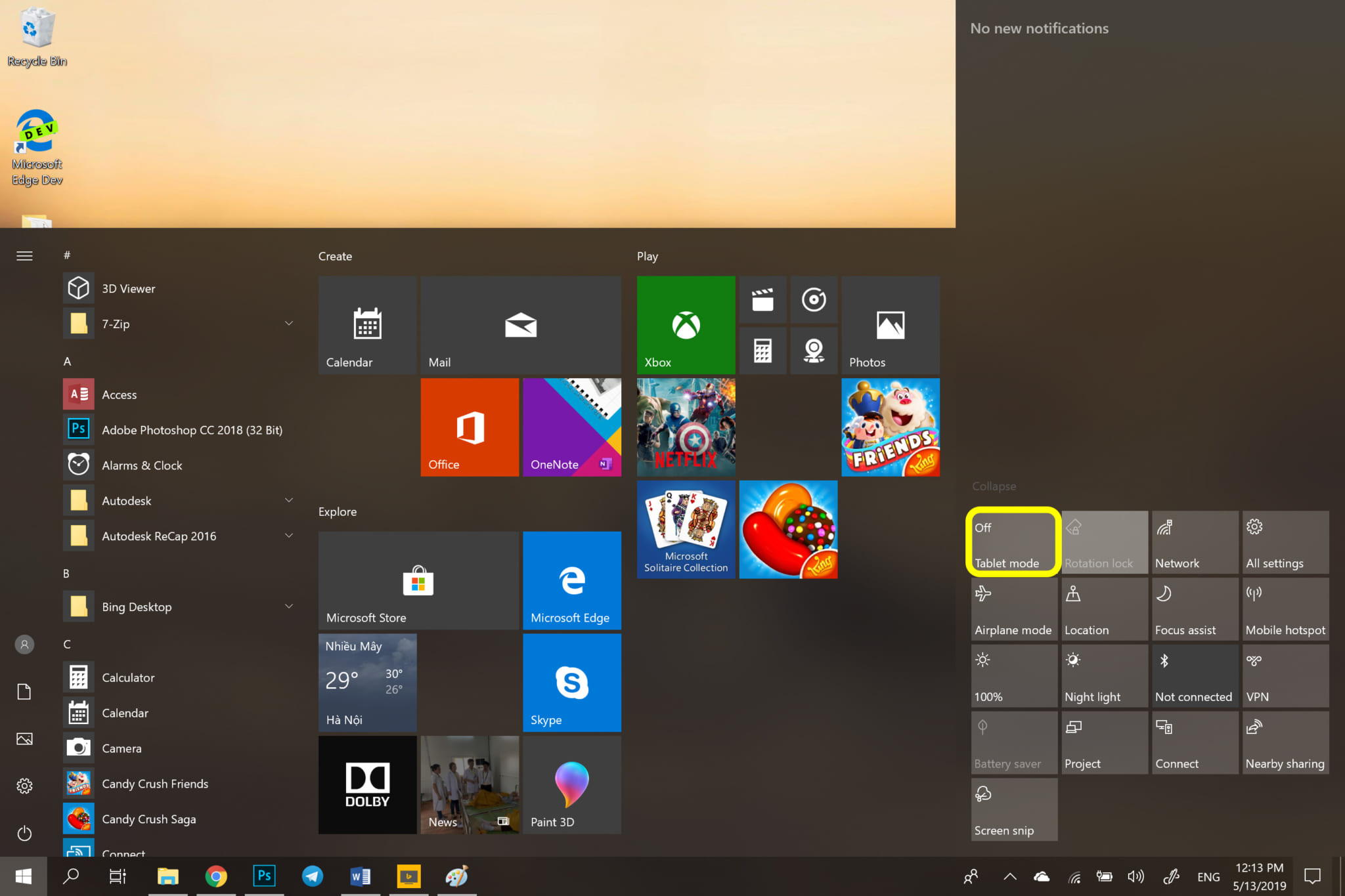Open the Mail tile

(x=521, y=325)
